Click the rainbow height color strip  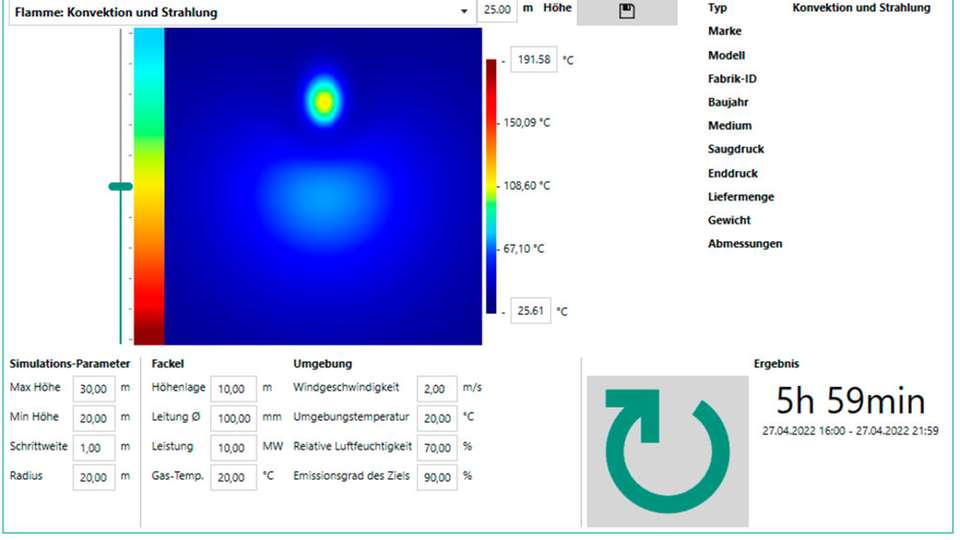pyautogui.click(x=149, y=186)
